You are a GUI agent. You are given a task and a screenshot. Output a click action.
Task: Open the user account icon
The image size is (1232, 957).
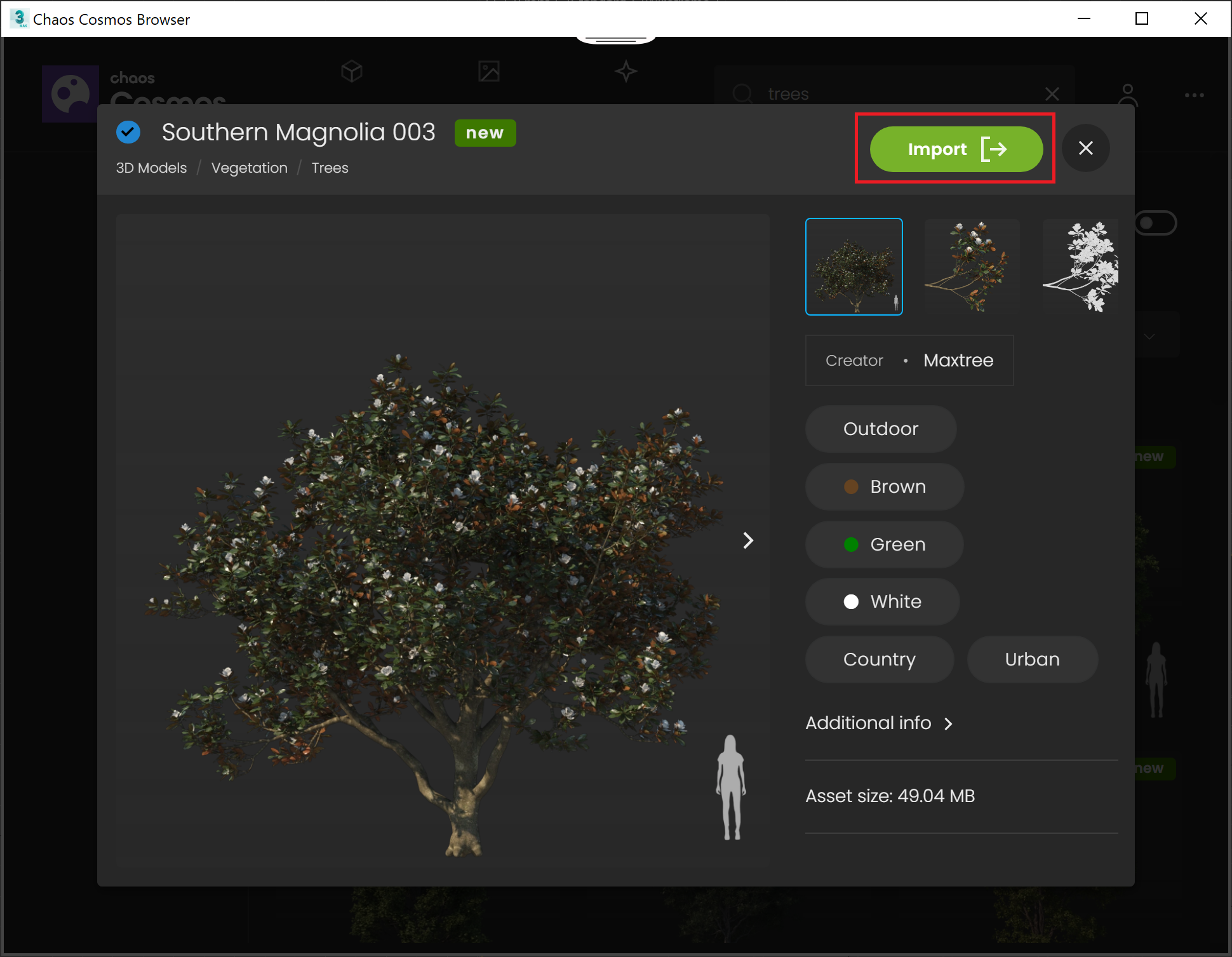point(1127,93)
